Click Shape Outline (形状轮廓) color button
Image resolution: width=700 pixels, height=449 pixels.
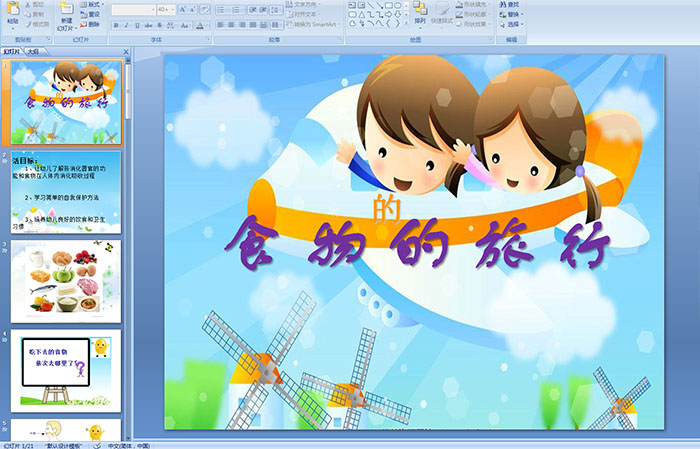pos(473,14)
